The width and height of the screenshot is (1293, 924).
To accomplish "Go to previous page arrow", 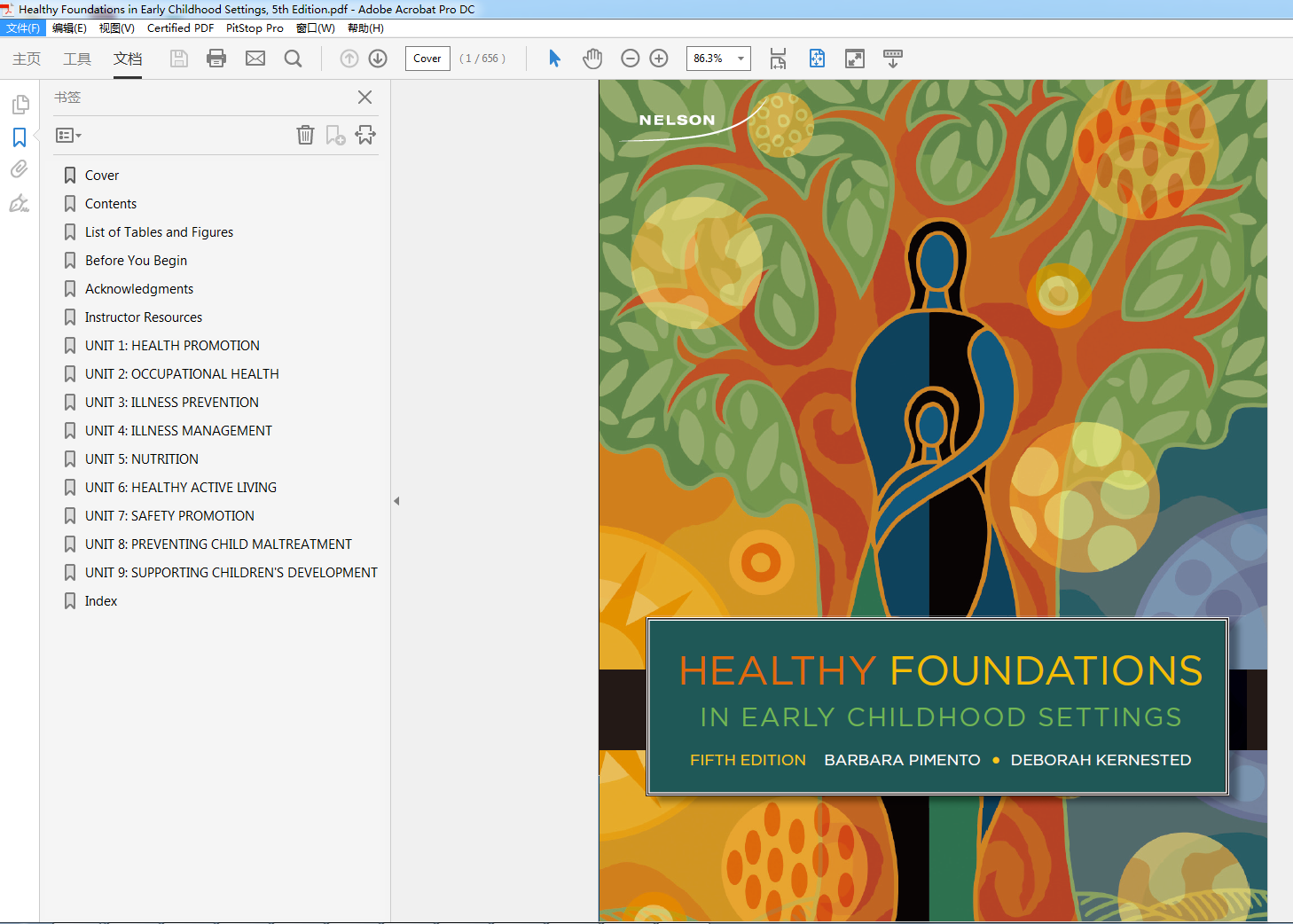I will coord(349,59).
